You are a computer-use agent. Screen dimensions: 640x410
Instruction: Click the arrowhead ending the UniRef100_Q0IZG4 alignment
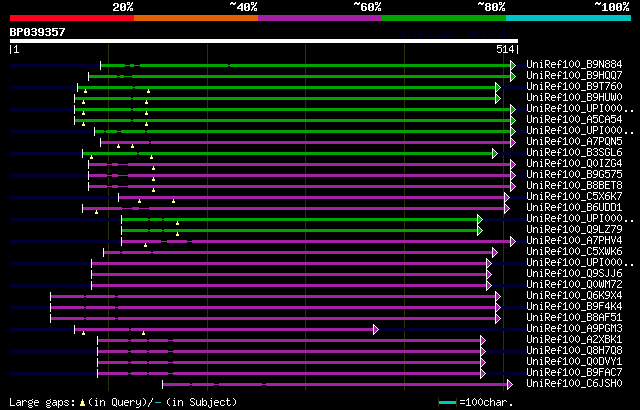click(513, 164)
